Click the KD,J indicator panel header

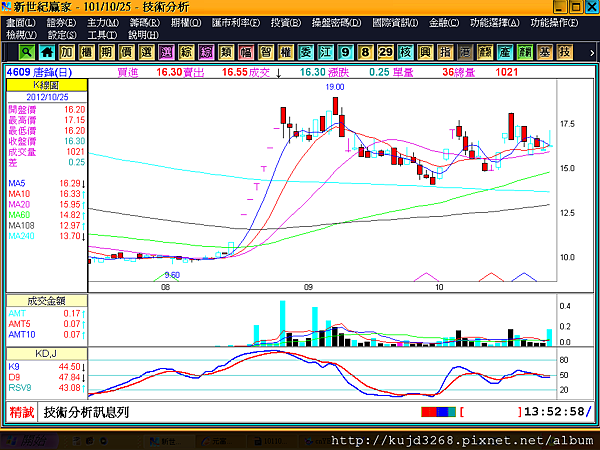pyautogui.click(x=47, y=354)
